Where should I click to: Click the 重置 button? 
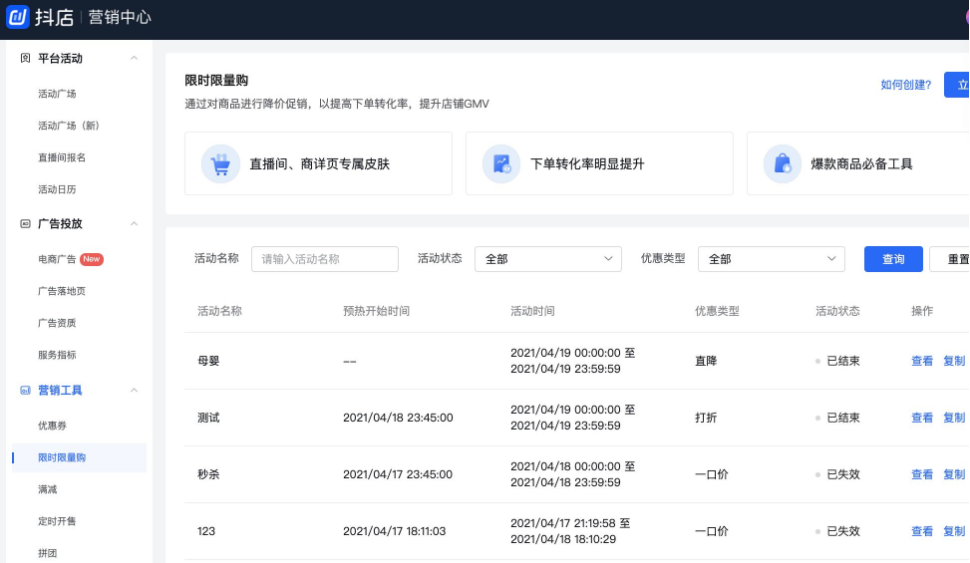point(950,259)
